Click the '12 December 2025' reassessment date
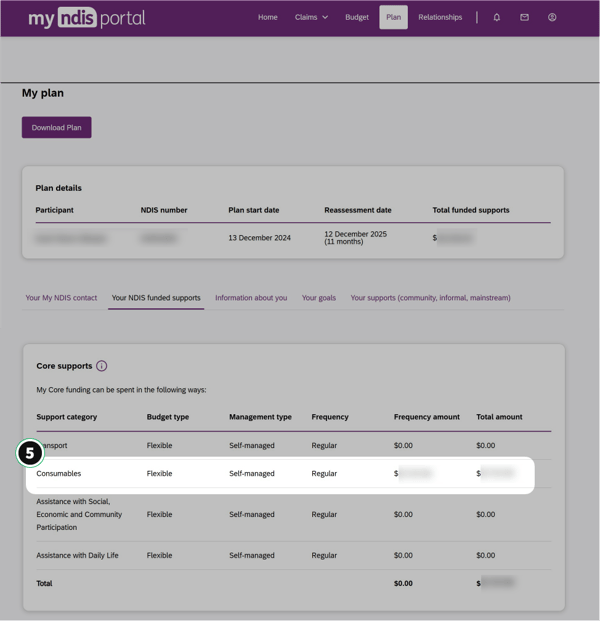Viewport: 600px width, 621px height. click(356, 234)
